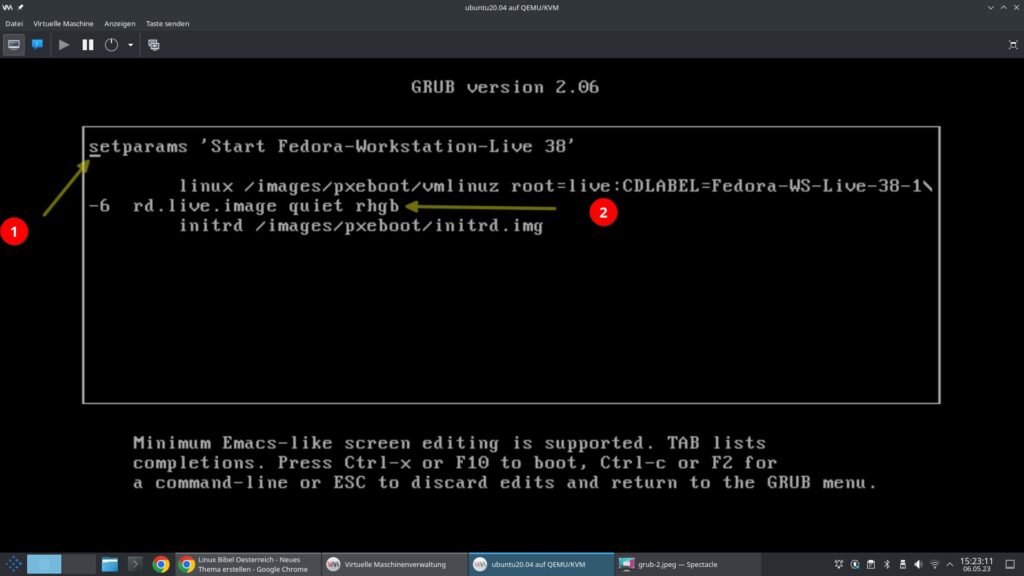This screenshot has width=1024, height=576.
Task: Open the clipboard tray icon
Action: click(x=871, y=564)
